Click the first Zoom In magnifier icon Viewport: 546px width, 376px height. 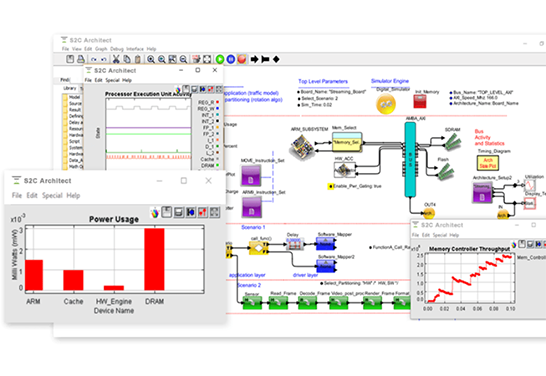coord(151,59)
